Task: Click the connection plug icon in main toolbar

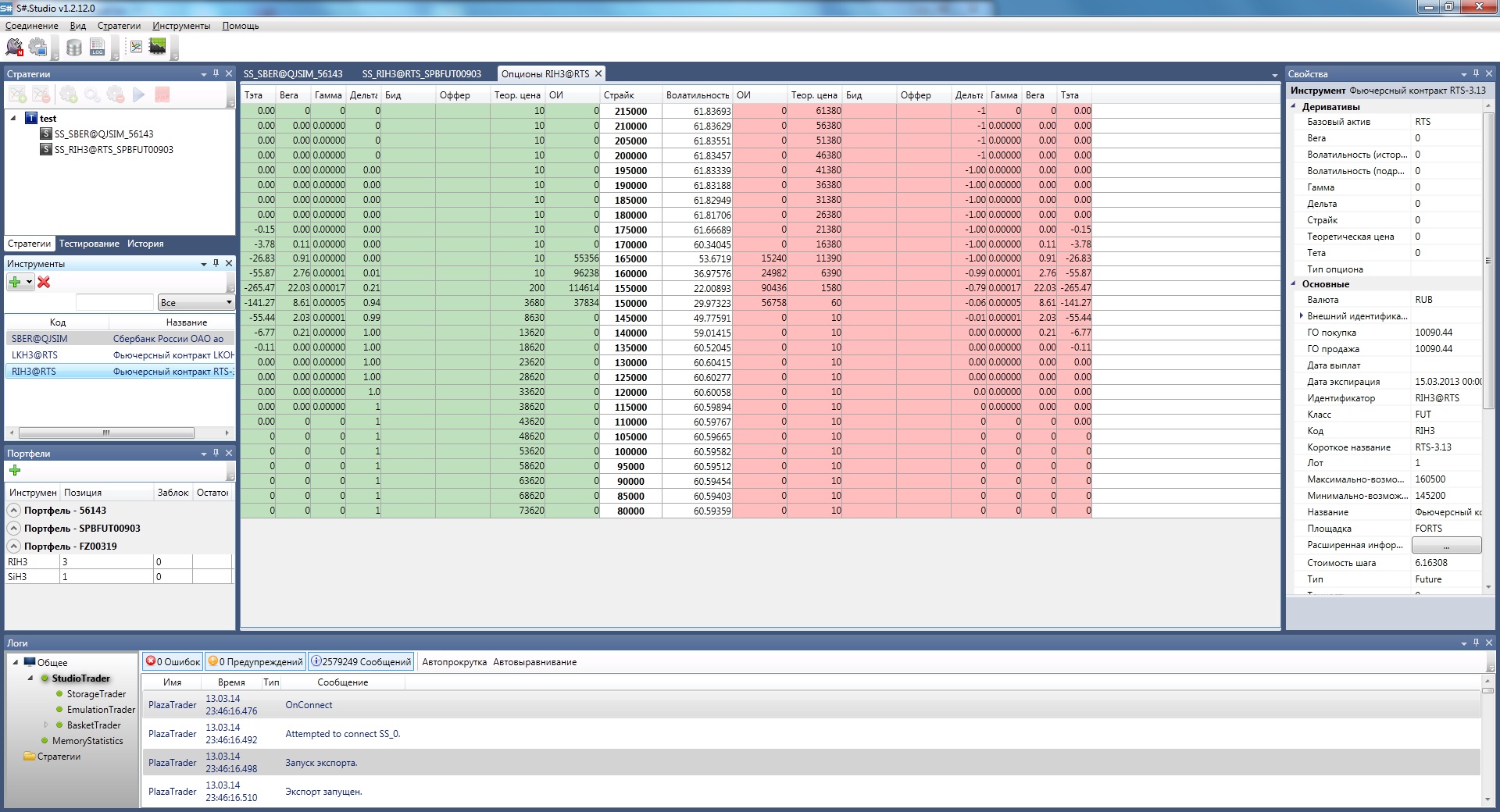Action: 14,48
